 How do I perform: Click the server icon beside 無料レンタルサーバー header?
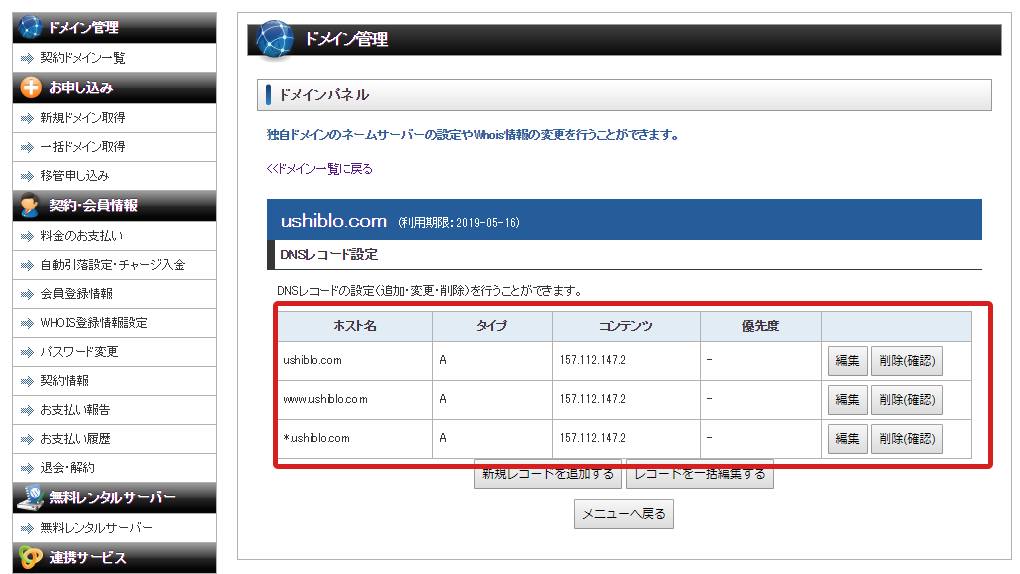coord(31,498)
